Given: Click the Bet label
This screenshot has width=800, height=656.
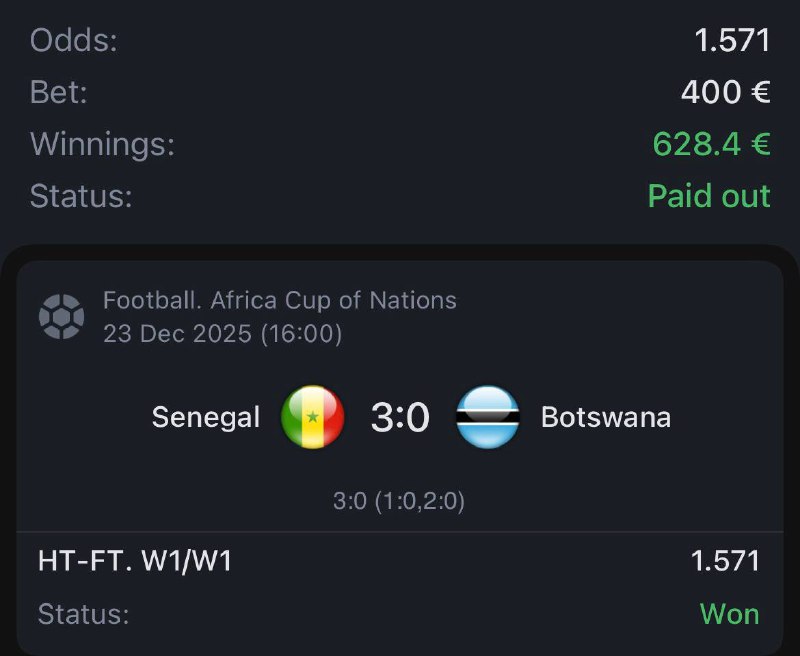Looking at the screenshot, I should coord(59,92).
